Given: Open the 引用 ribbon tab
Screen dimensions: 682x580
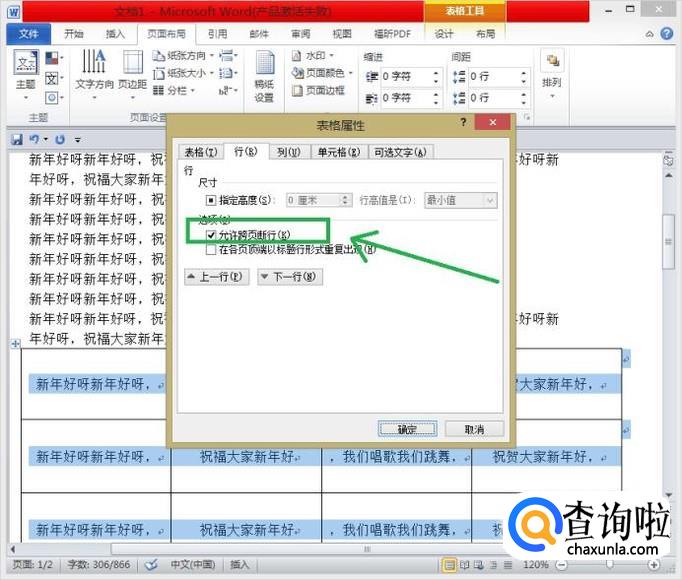Looking at the screenshot, I should click(x=217, y=34).
